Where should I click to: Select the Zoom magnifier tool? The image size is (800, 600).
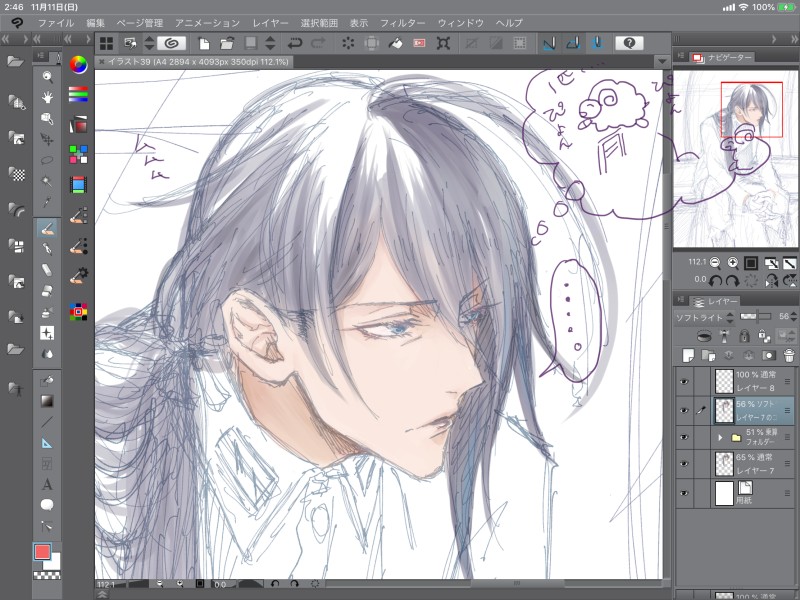click(47, 77)
